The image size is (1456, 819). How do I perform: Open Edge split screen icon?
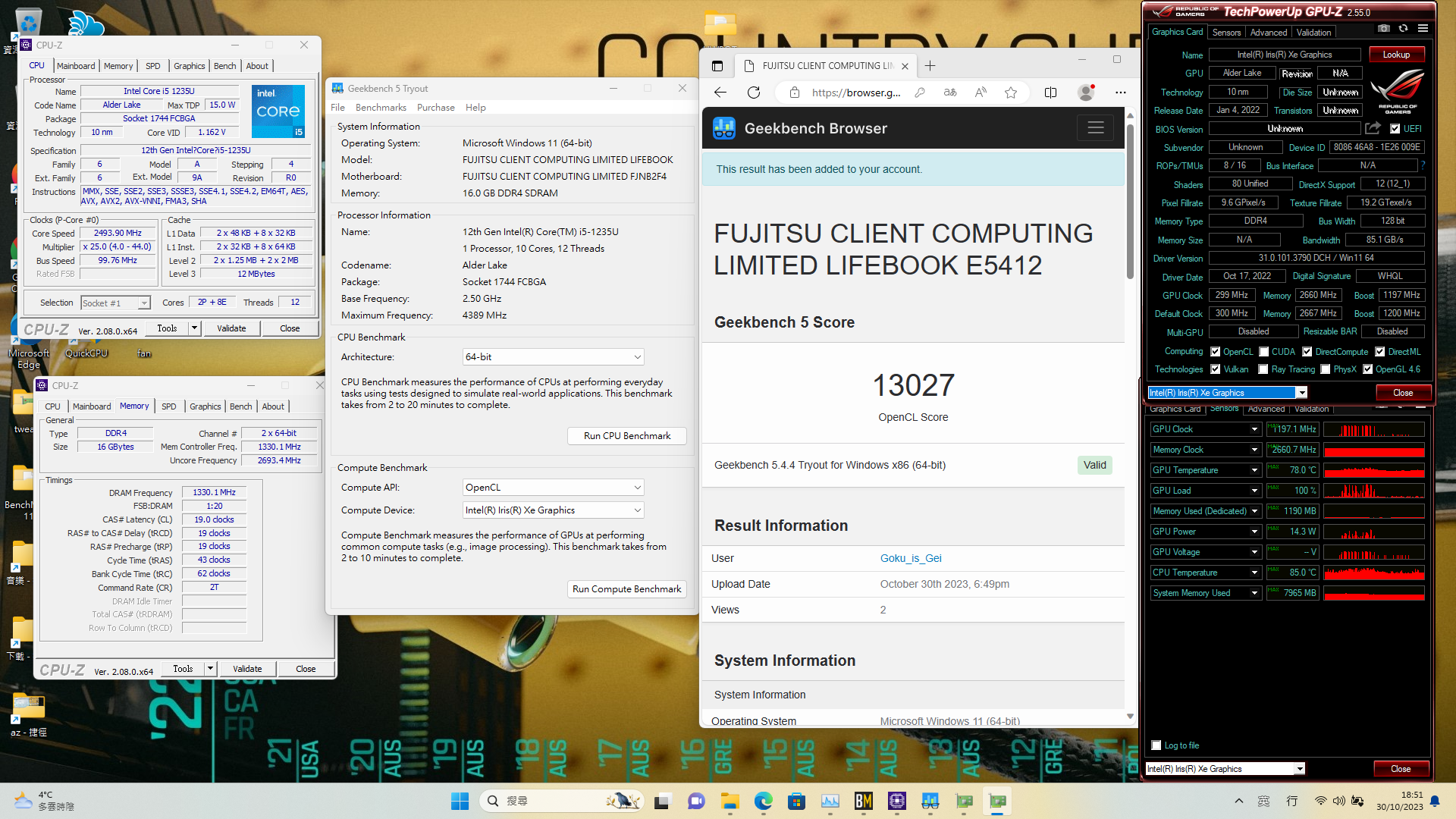[x=1050, y=93]
